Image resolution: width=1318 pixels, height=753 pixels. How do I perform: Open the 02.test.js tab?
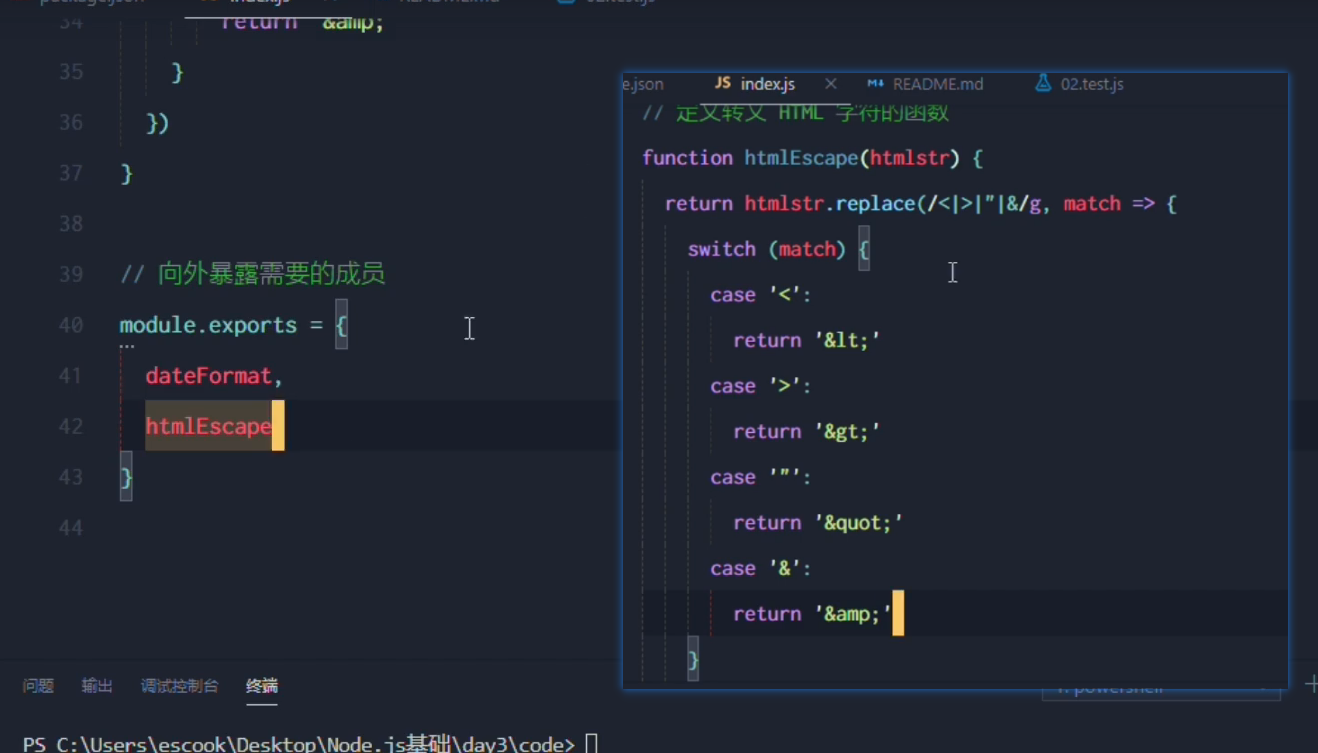click(x=1092, y=84)
